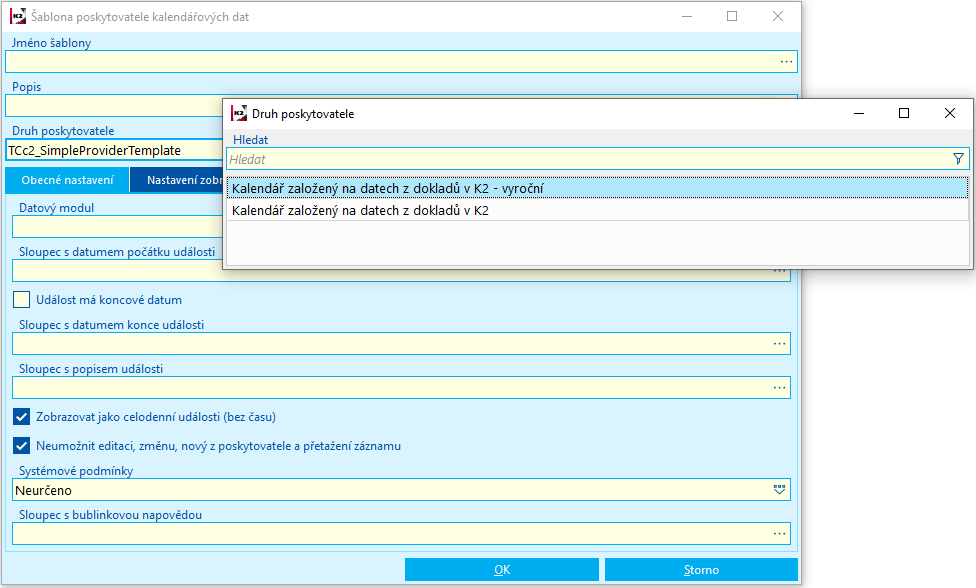Expand the Systémové podmínky dropdown arrow
The image size is (976, 588).
pos(779,490)
